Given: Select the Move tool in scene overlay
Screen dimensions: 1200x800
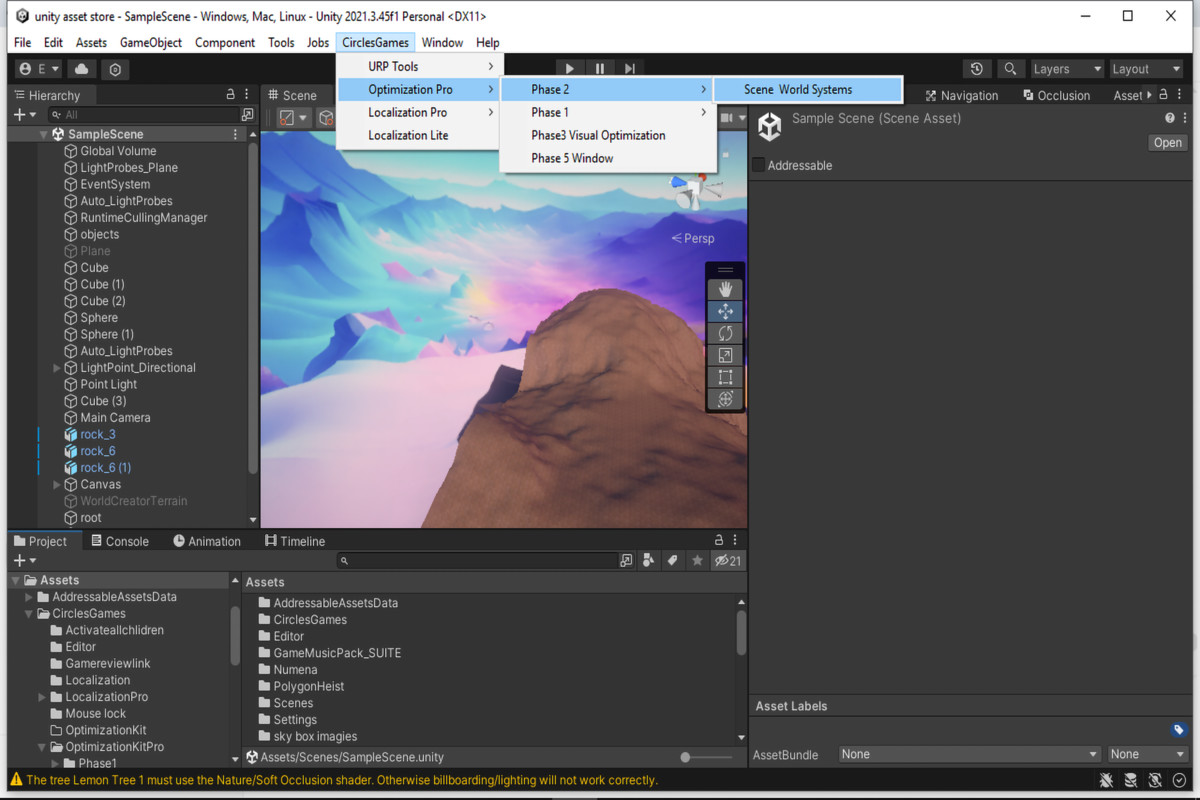Looking at the screenshot, I should click(725, 311).
